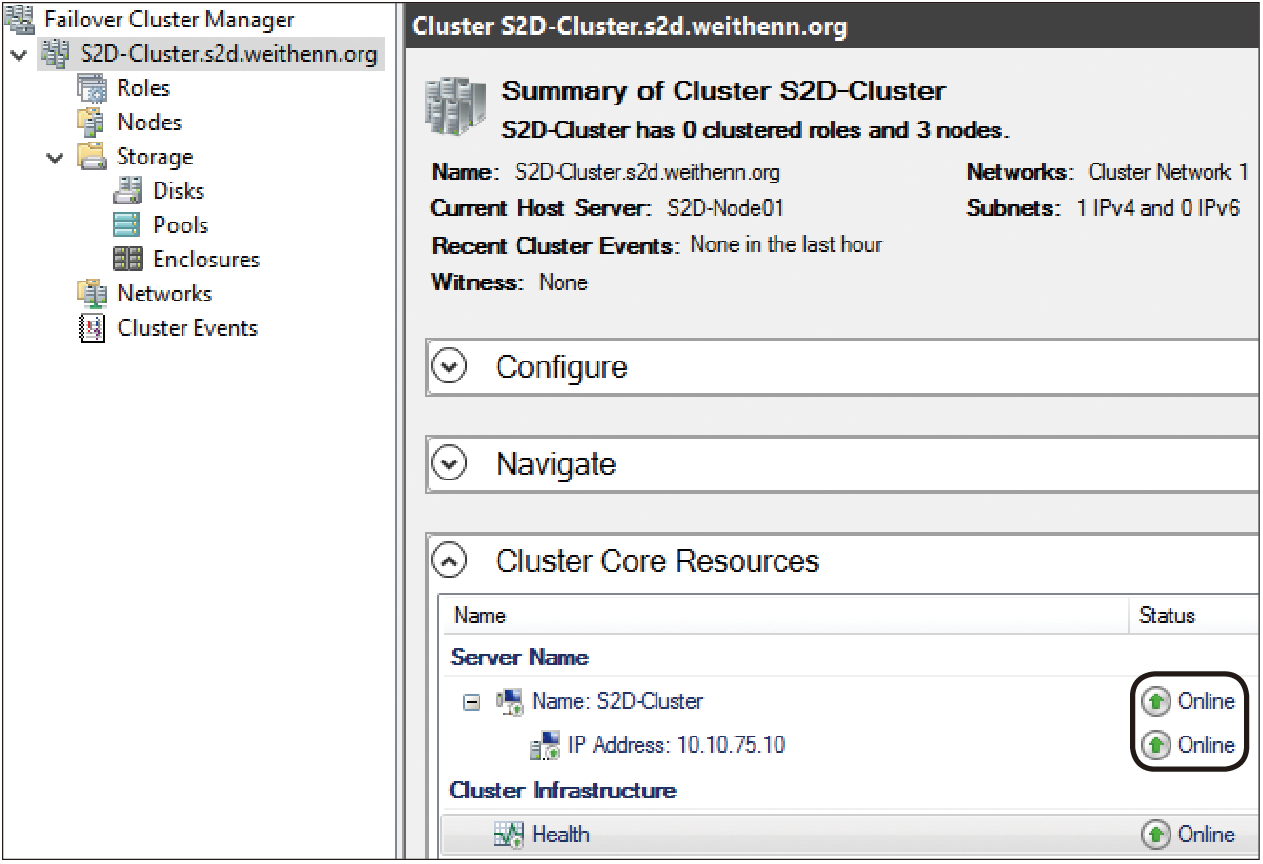
Task: Open the Nodes node
Action: coord(149,122)
